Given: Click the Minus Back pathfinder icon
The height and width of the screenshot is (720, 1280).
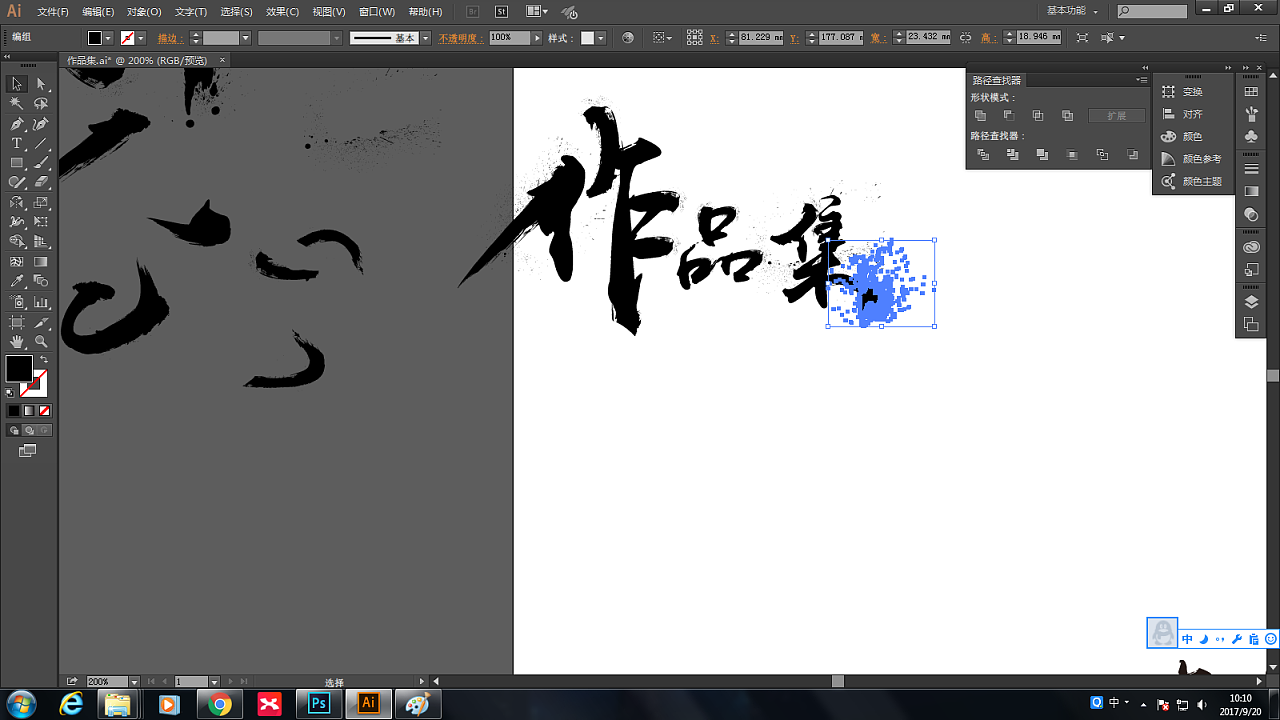Looking at the screenshot, I should 1132,155.
